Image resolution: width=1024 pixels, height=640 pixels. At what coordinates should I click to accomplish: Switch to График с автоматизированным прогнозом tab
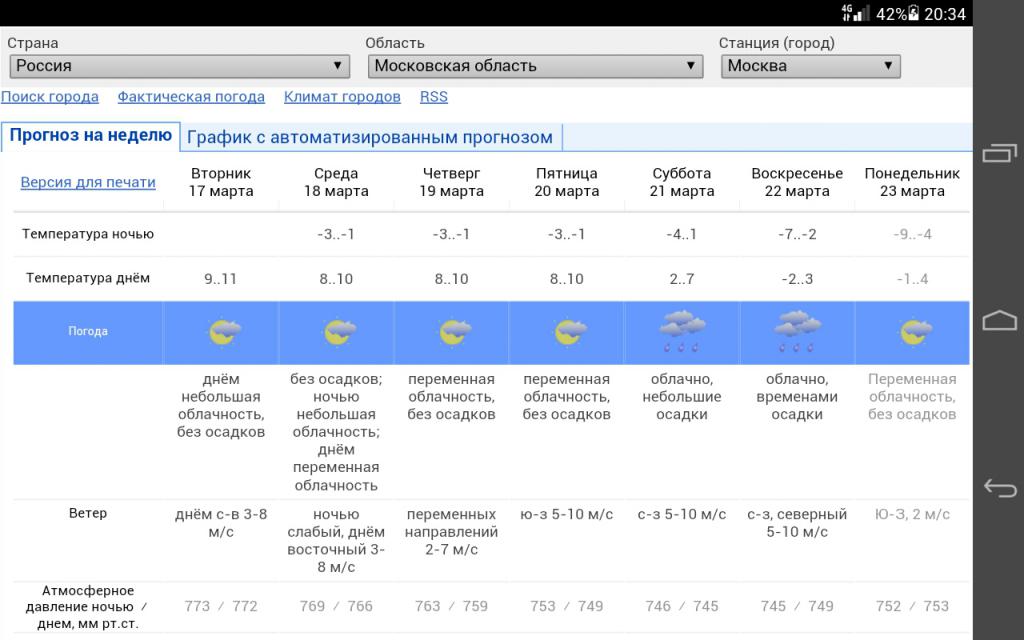[x=370, y=137]
